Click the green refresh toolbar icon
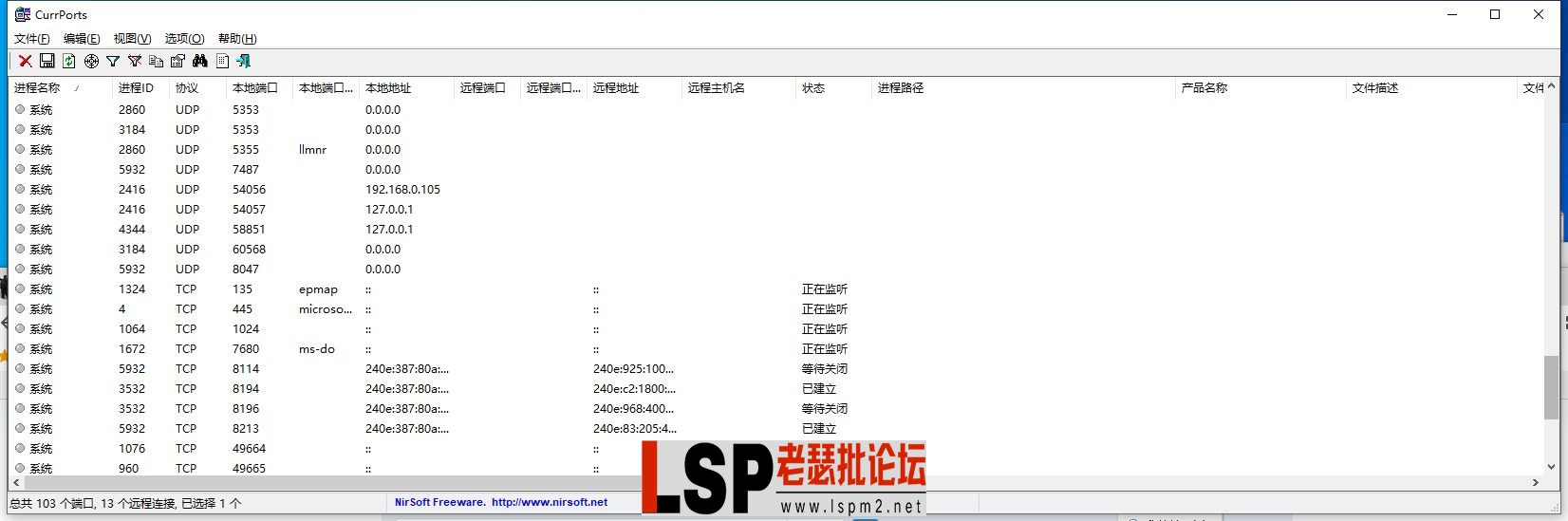1568x521 pixels. click(69, 61)
